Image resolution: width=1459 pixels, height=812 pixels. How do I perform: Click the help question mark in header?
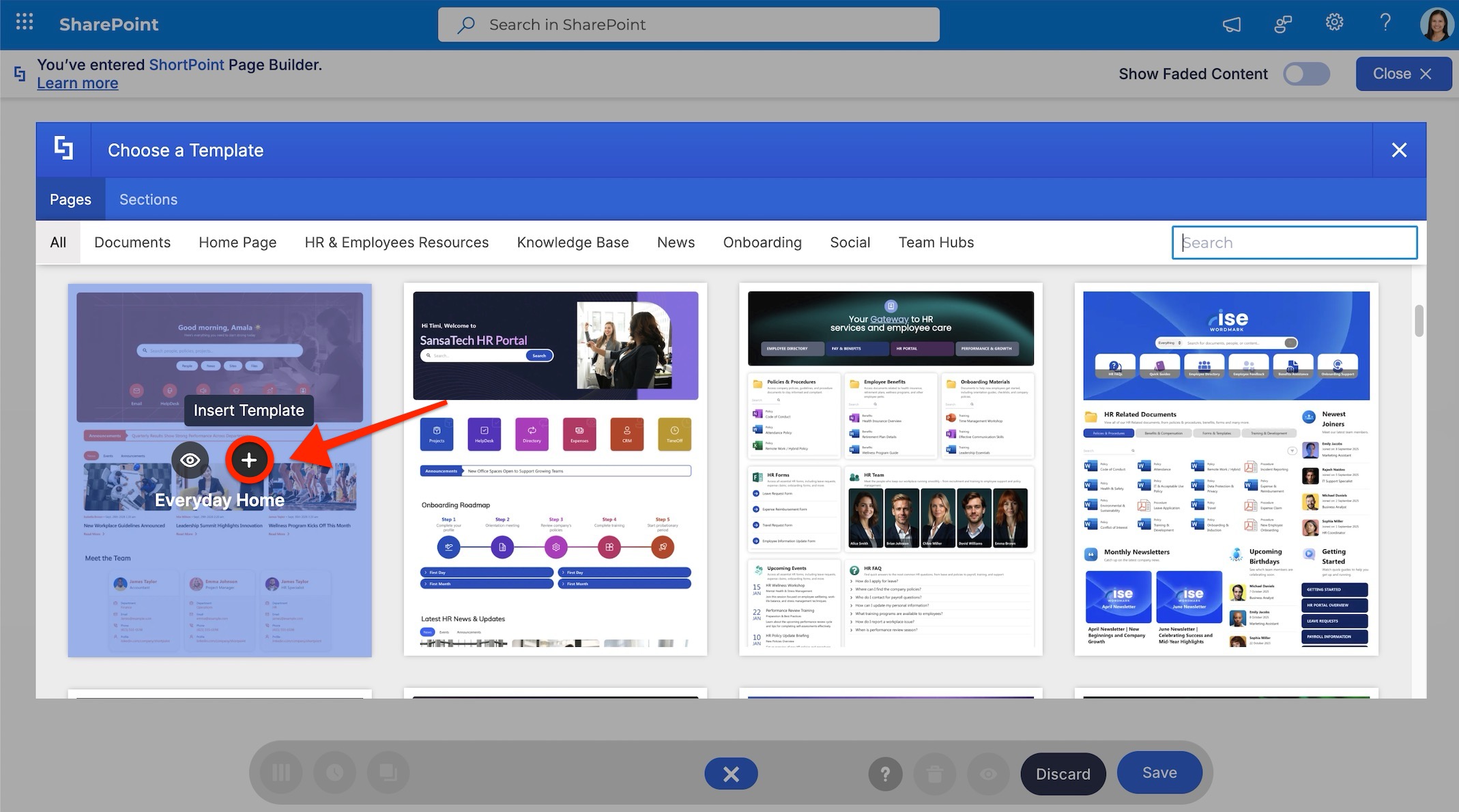(x=1385, y=23)
